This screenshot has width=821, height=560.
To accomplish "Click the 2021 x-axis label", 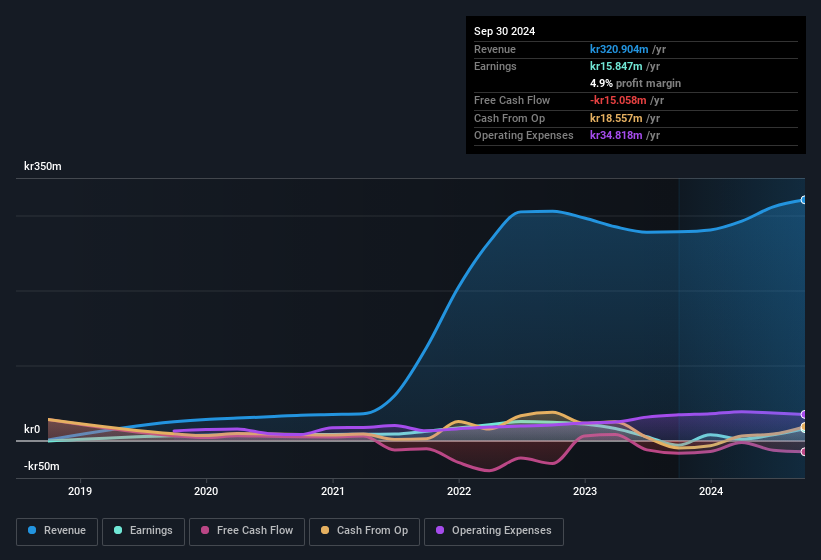I will point(332,491).
